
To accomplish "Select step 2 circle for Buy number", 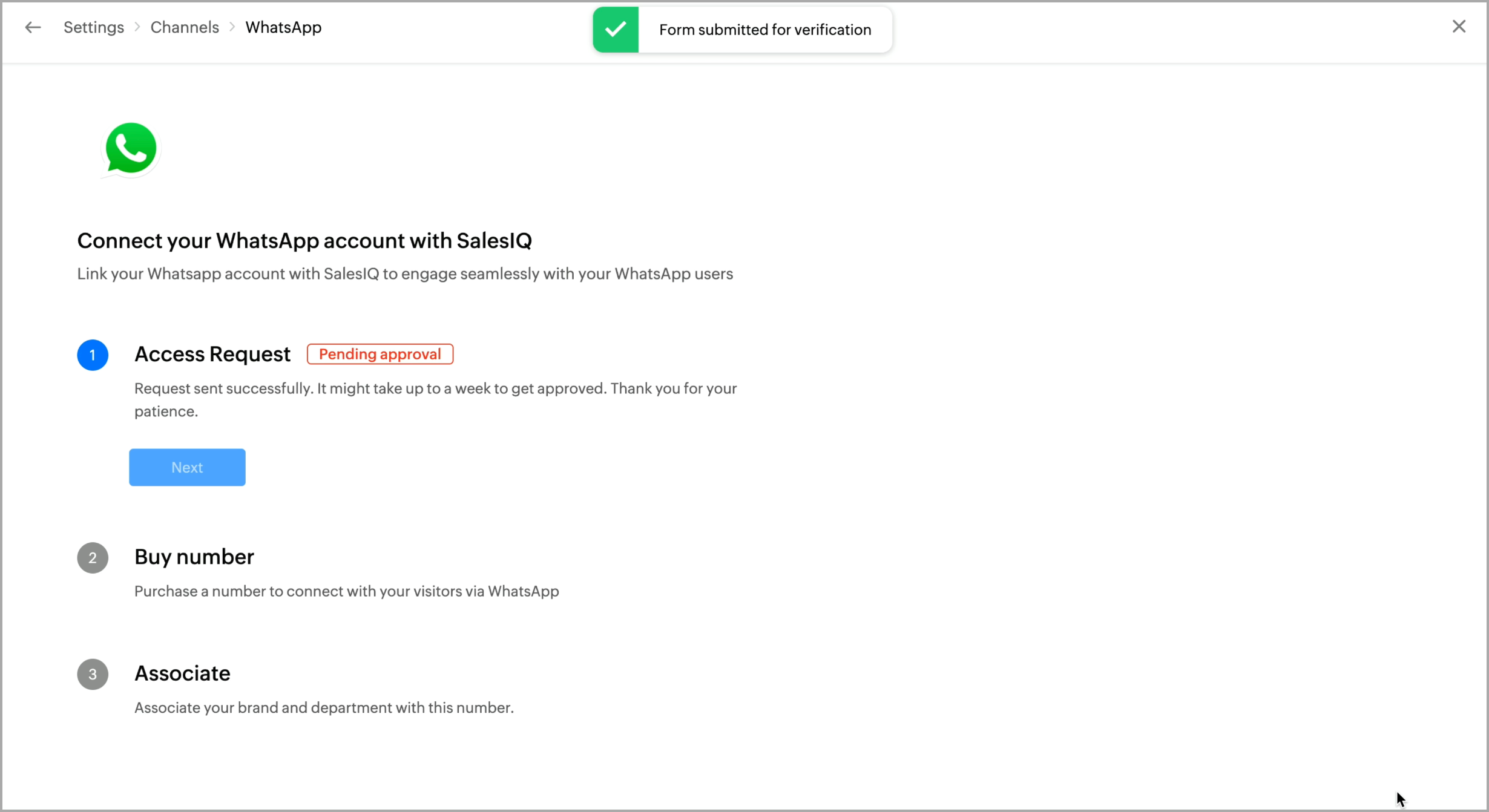I will point(93,557).
